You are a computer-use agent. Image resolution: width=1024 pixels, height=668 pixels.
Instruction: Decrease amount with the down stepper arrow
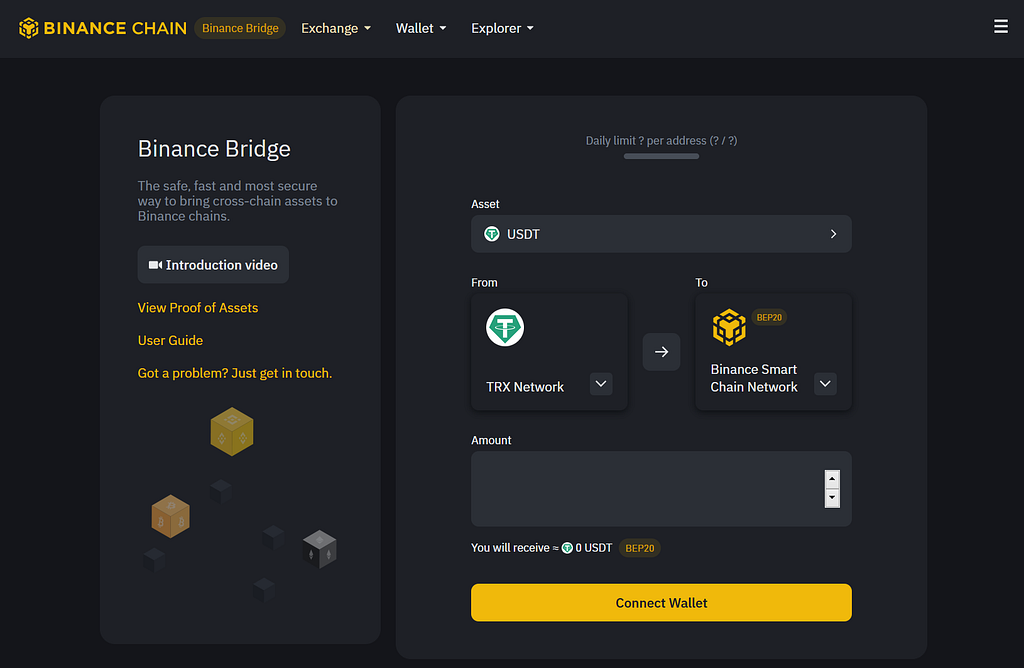pyautogui.click(x=832, y=498)
